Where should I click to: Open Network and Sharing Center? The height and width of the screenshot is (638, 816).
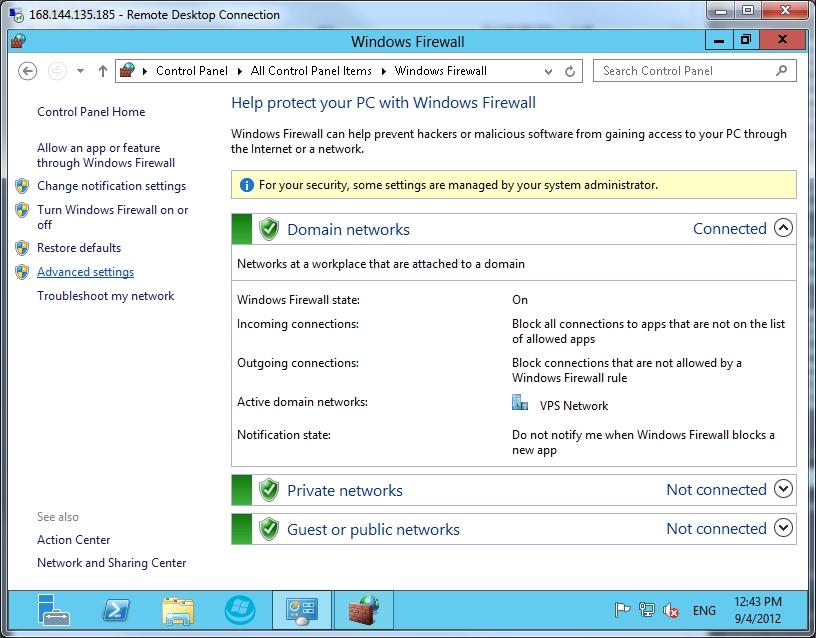point(111,563)
